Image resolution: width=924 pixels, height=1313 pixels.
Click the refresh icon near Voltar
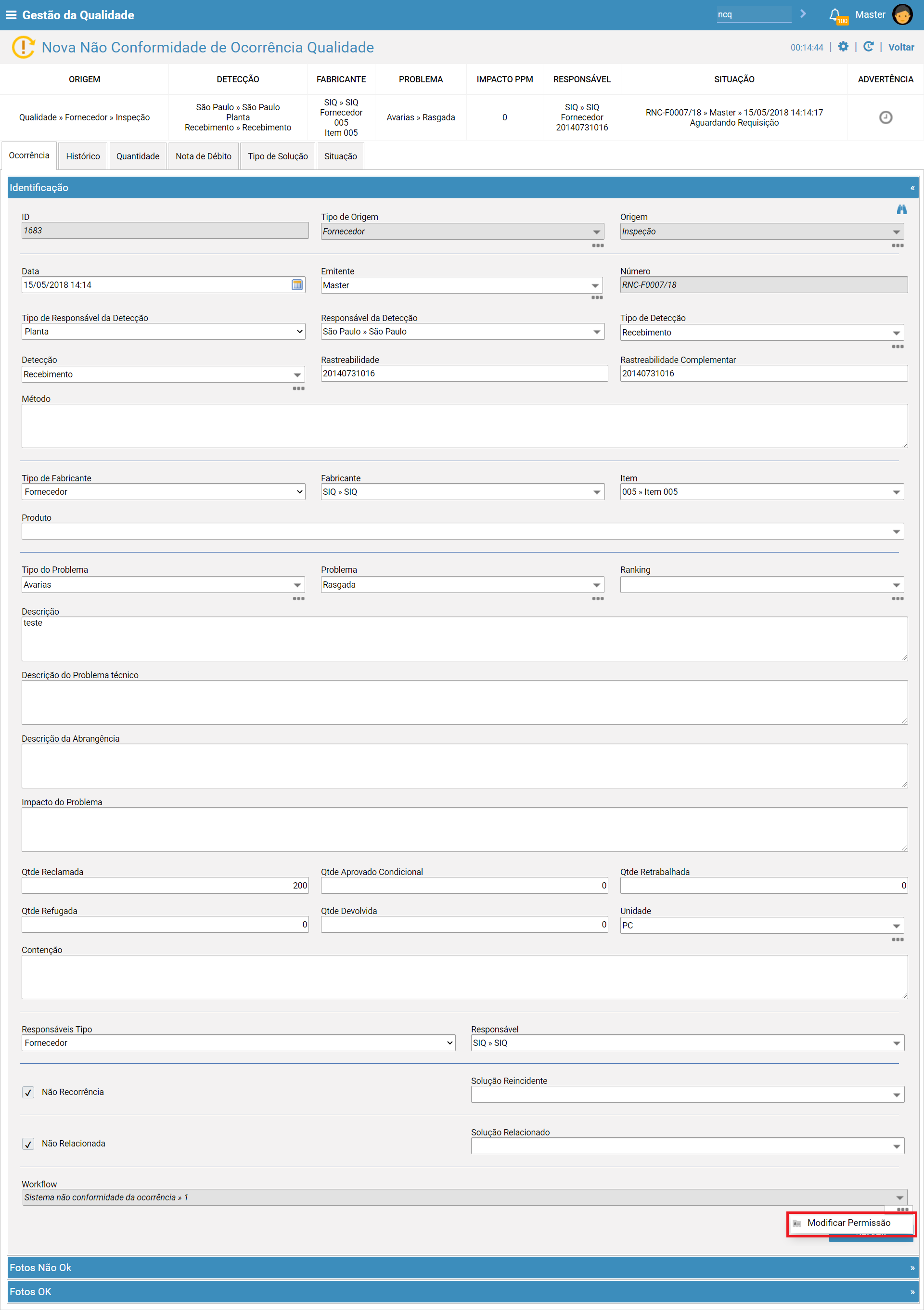click(x=869, y=47)
